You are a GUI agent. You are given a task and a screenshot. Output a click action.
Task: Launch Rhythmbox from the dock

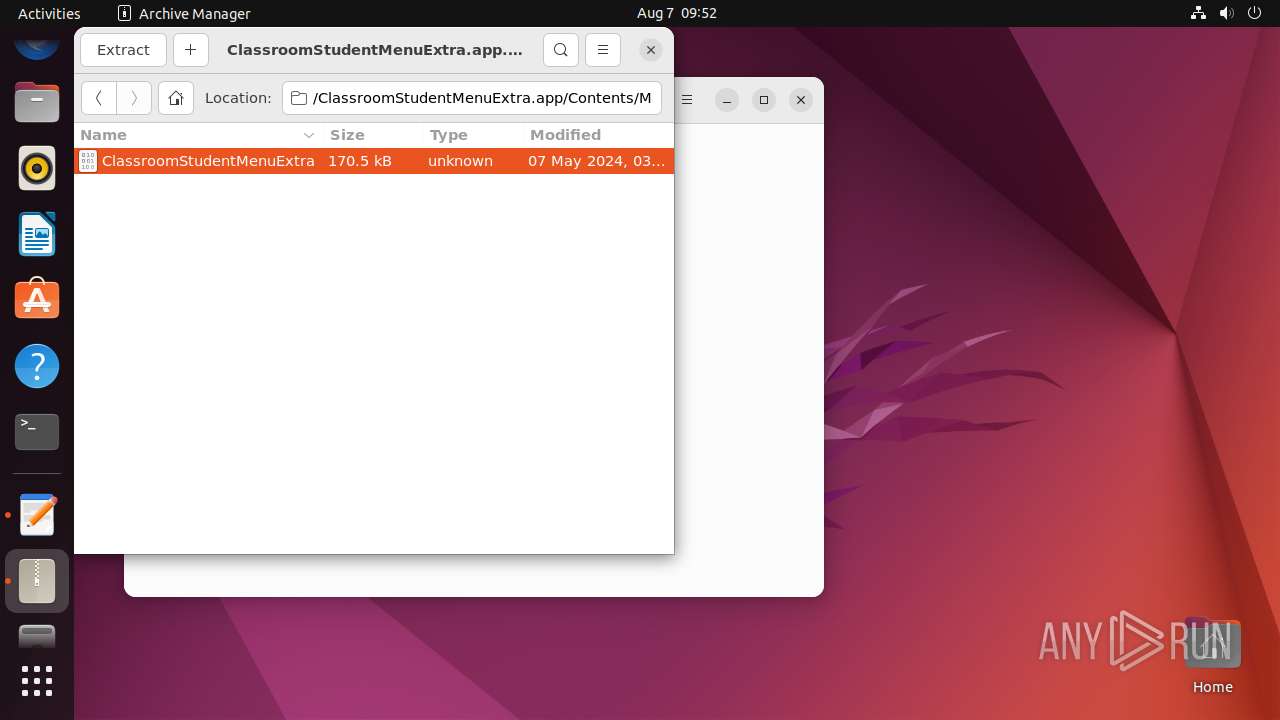[x=37, y=168]
